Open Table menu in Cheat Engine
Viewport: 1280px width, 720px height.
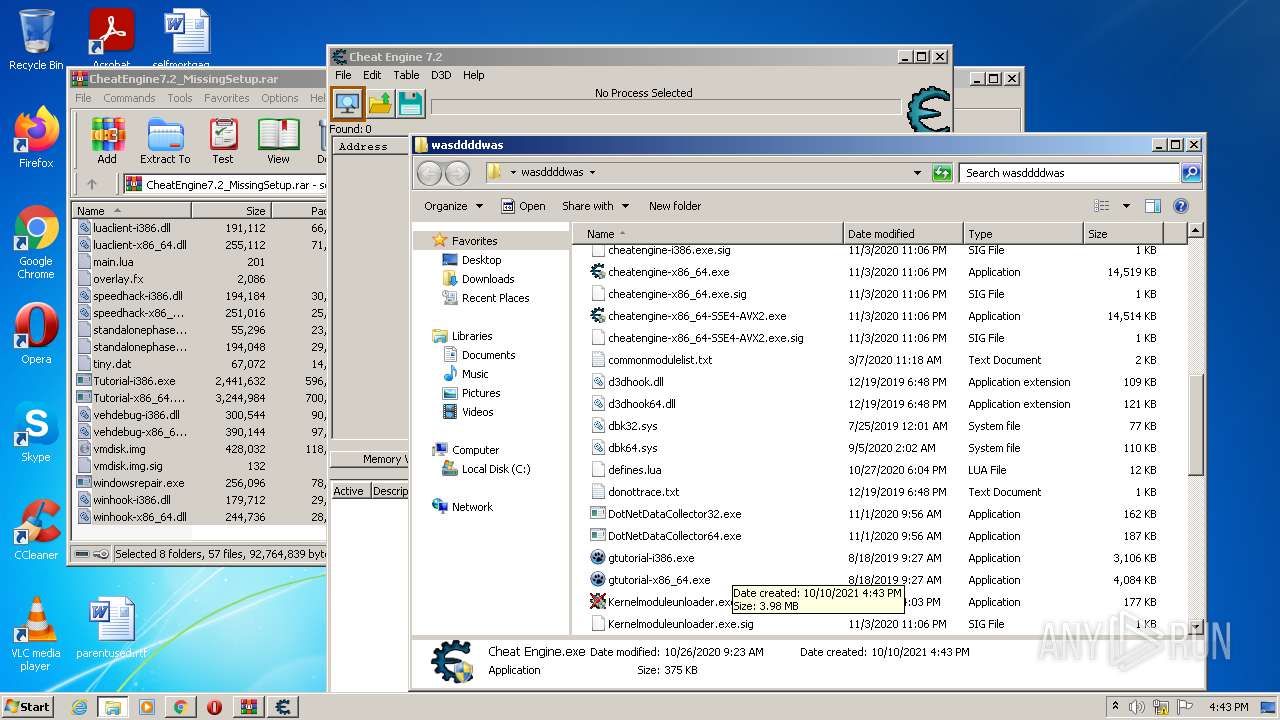coord(406,75)
